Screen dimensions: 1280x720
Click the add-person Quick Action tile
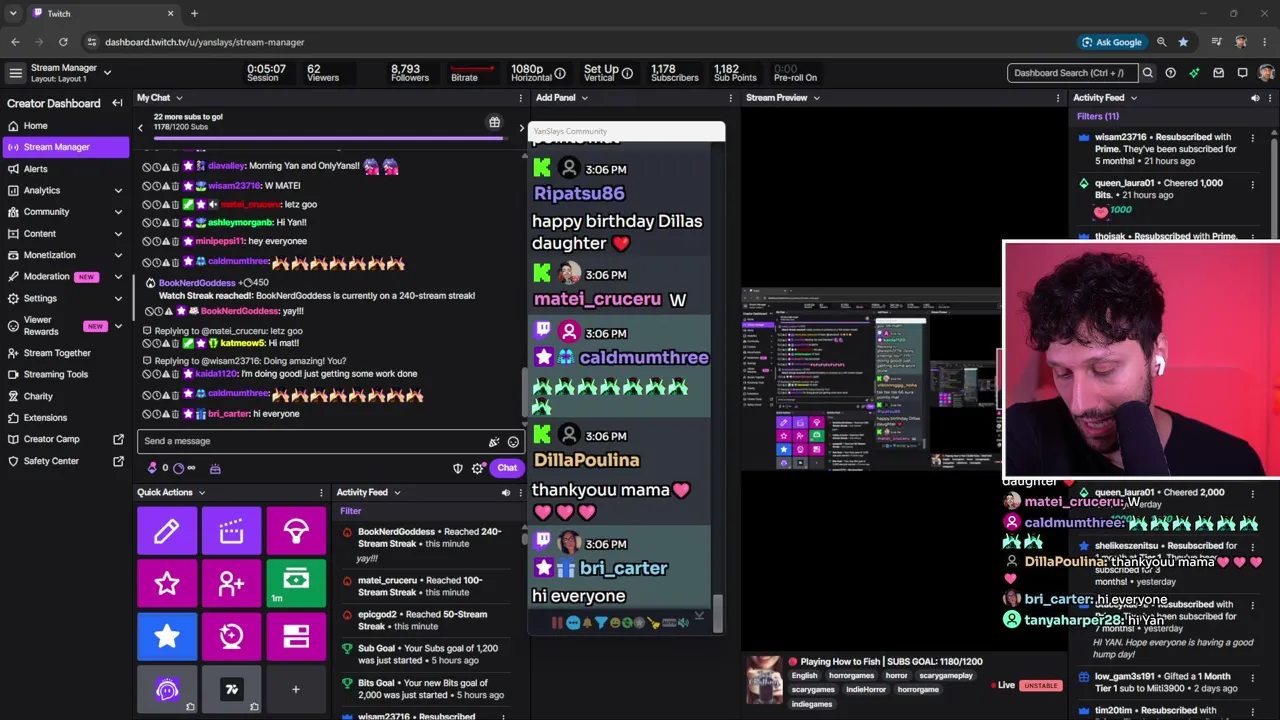(231, 584)
